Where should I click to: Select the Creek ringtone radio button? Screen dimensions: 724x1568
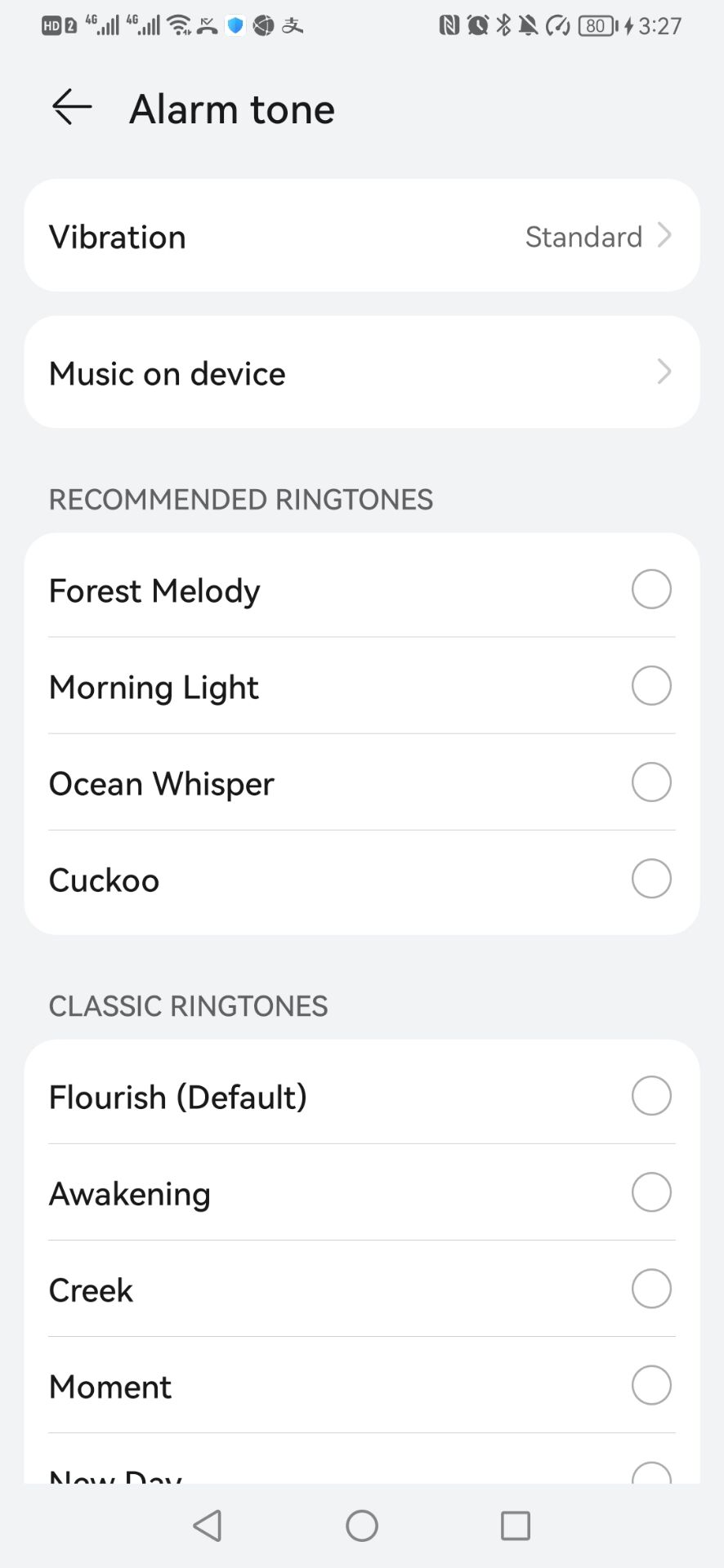click(651, 1289)
